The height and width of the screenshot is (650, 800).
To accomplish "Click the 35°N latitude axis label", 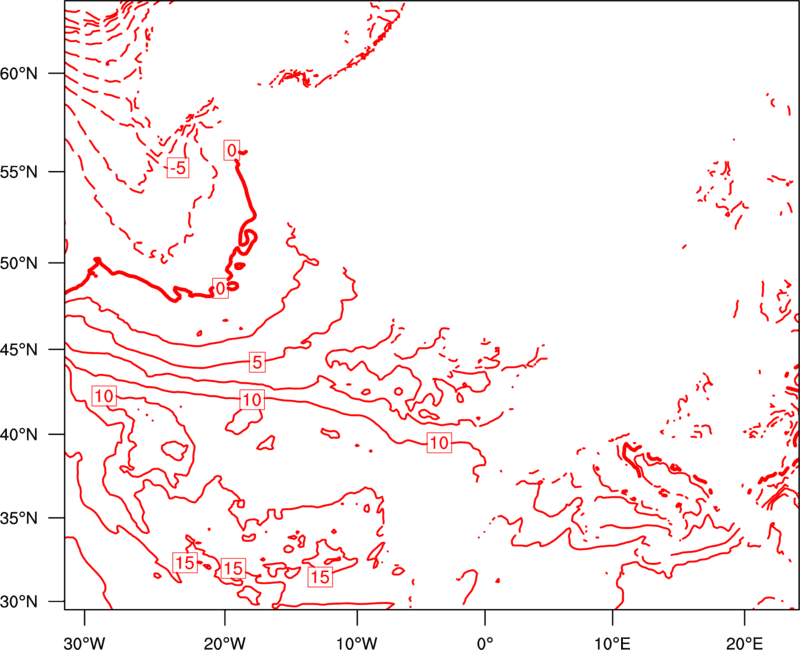I will point(19,518).
